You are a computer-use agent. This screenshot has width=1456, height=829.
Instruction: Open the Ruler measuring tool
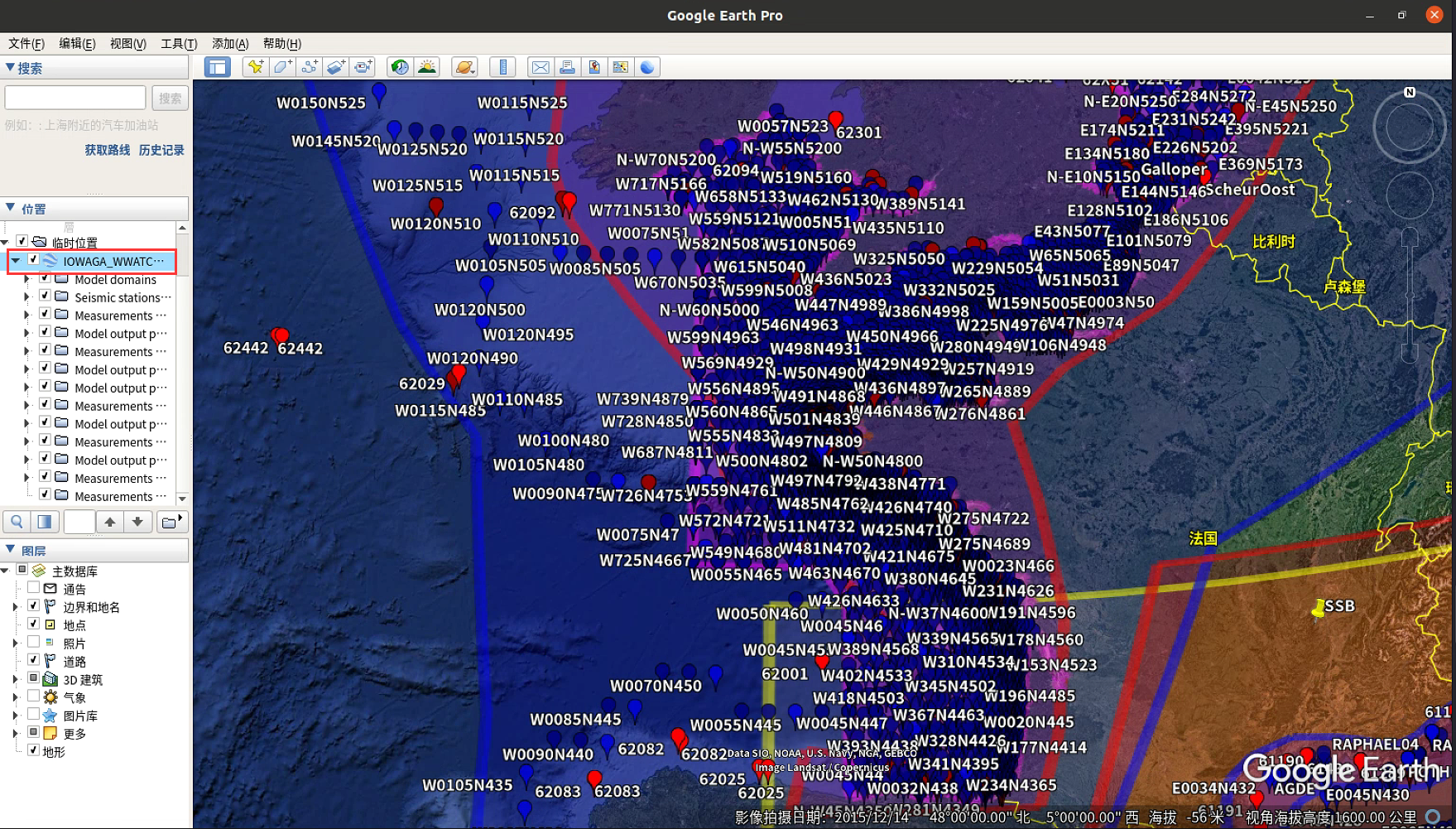click(x=502, y=67)
